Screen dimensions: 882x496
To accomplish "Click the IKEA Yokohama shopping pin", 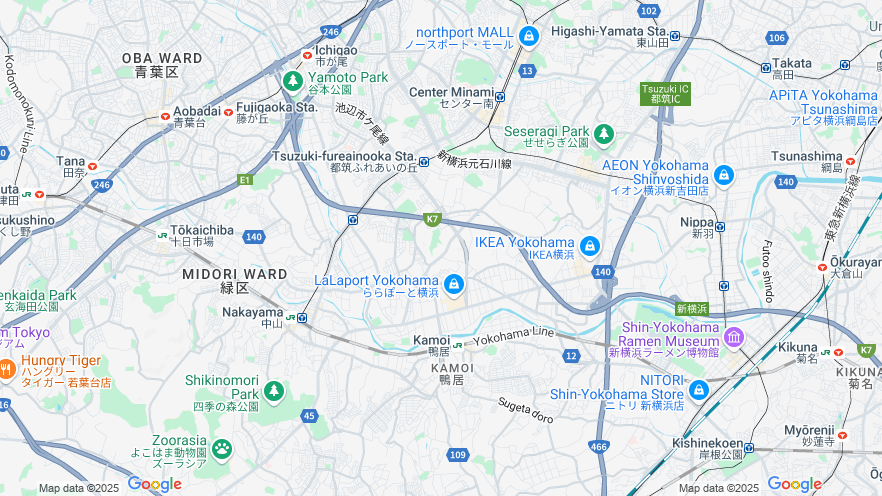I will tap(590, 246).
